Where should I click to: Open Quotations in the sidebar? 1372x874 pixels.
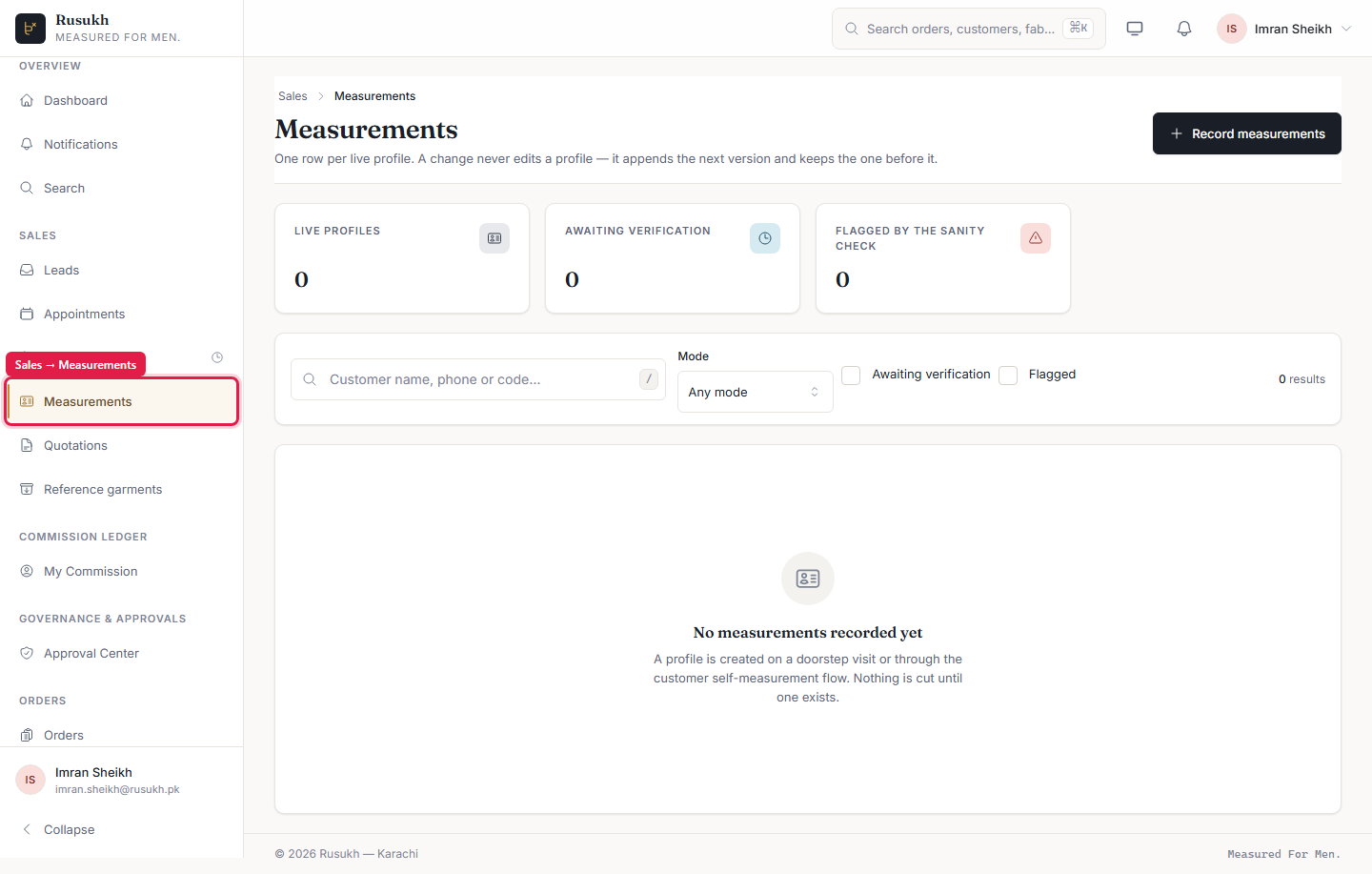122,445
